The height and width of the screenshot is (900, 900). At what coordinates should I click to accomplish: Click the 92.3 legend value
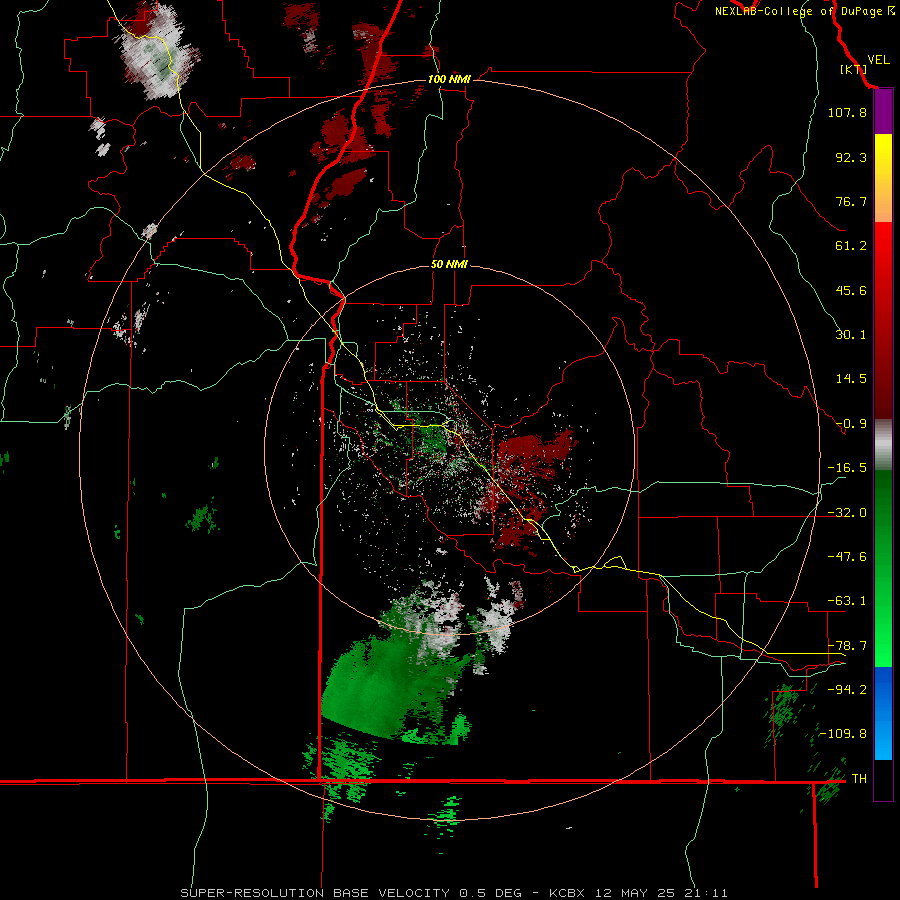[x=851, y=157]
